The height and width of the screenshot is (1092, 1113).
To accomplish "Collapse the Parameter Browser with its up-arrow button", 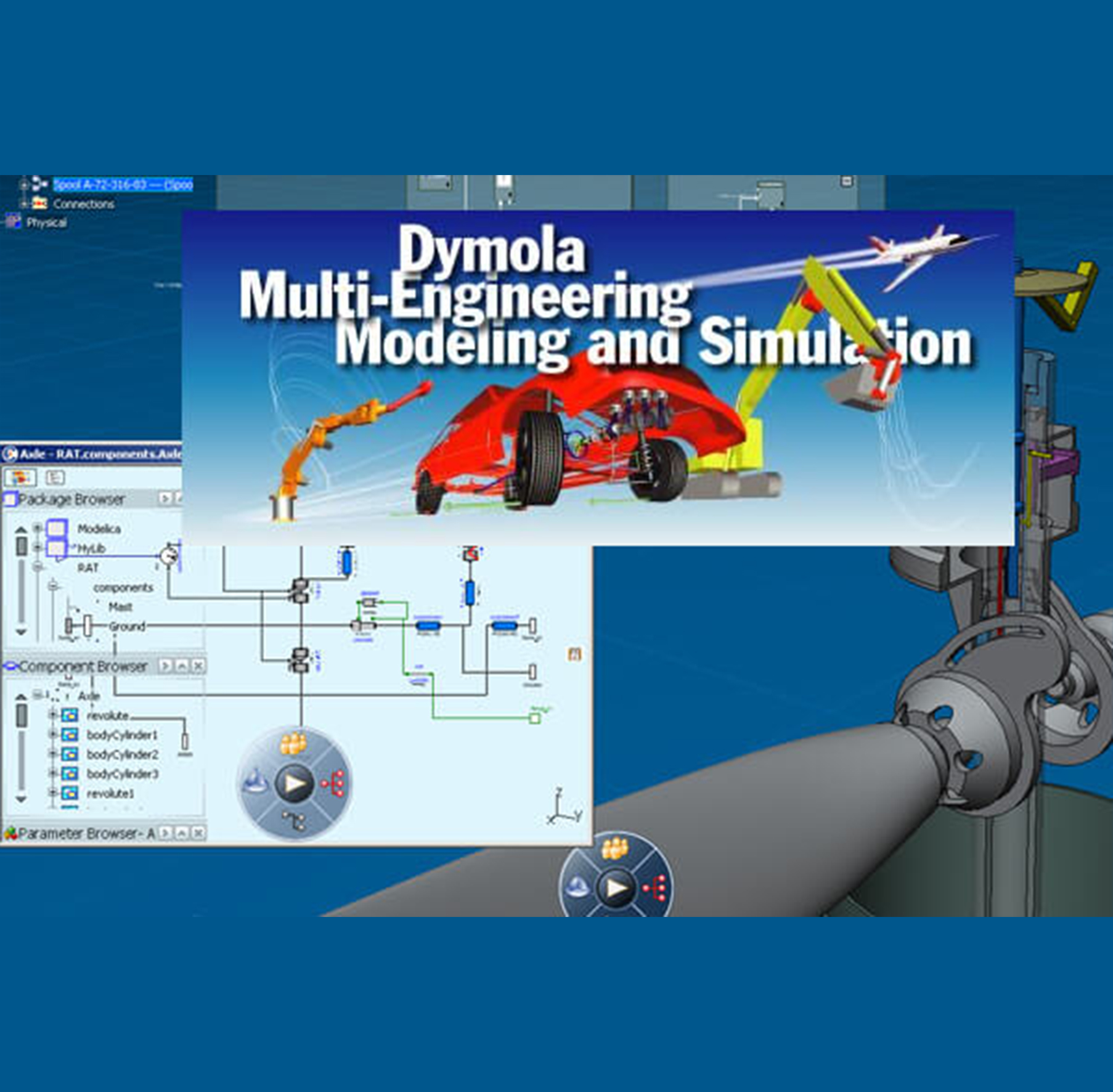I will [182, 833].
